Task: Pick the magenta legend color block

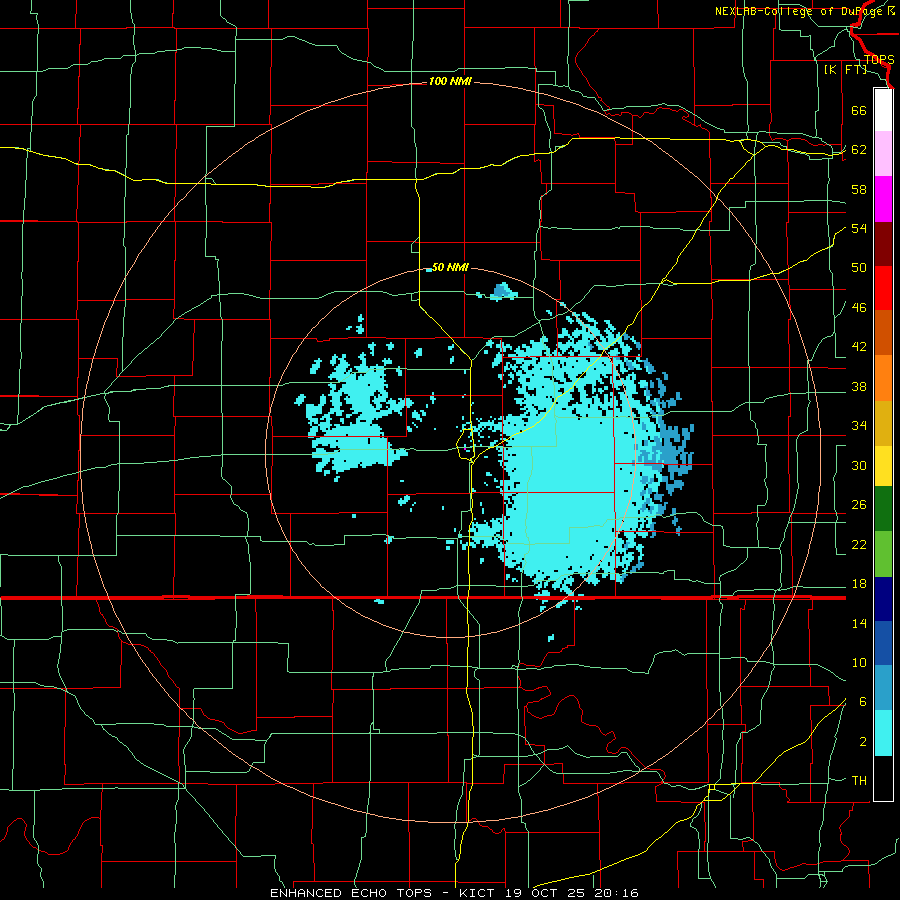Action: pyautogui.click(x=883, y=199)
